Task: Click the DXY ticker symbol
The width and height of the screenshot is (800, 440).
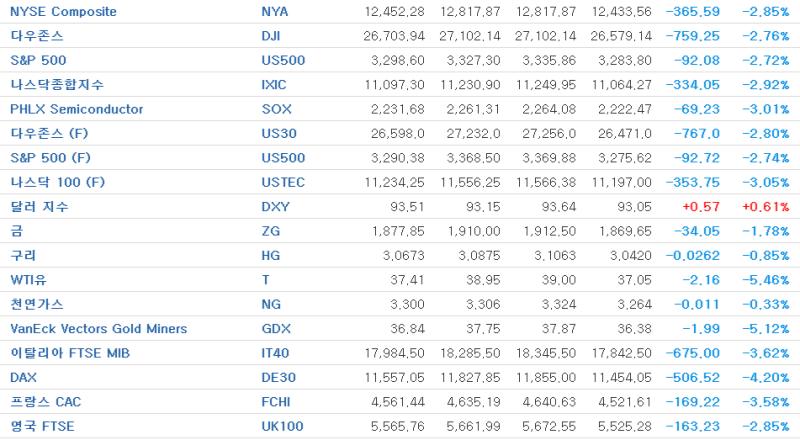Action: [276, 207]
